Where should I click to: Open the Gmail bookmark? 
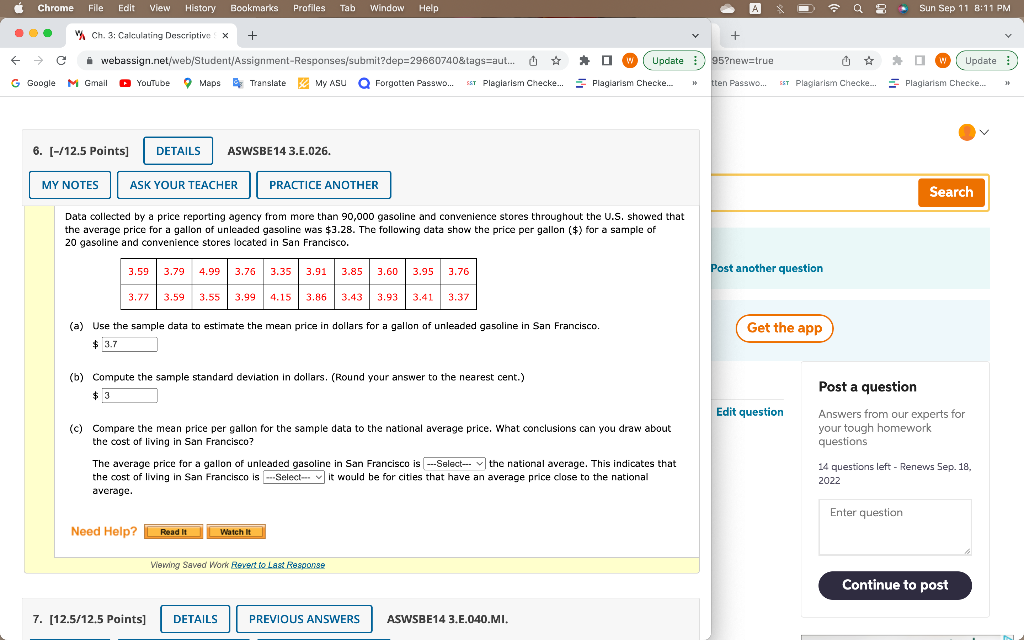(84, 83)
